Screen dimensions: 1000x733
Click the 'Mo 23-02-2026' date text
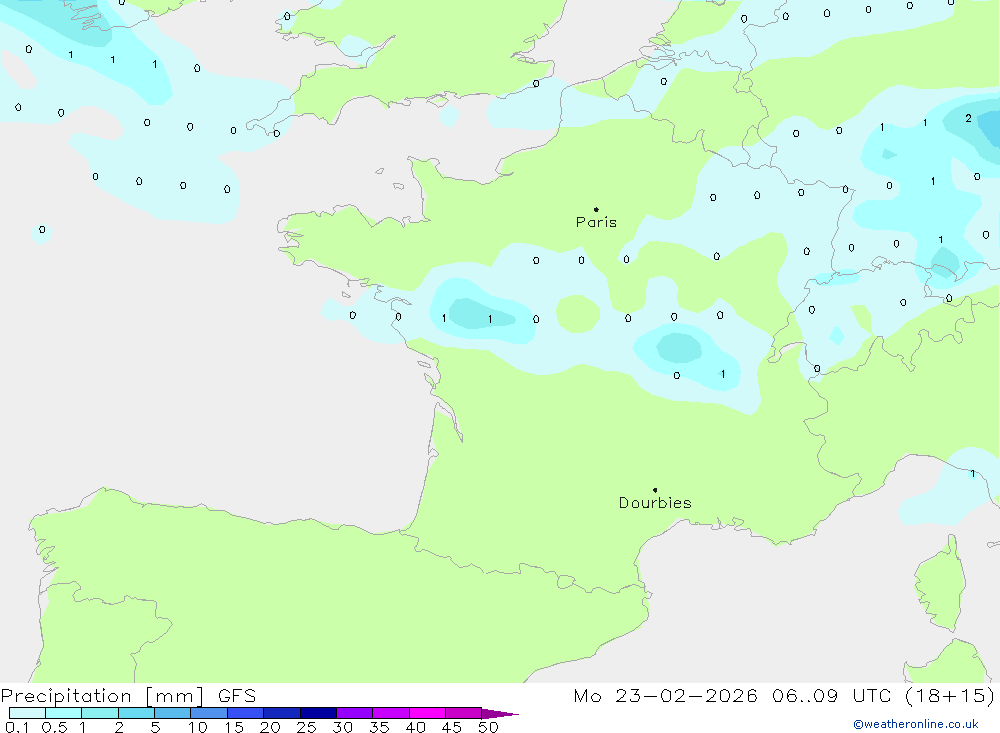coord(665,696)
